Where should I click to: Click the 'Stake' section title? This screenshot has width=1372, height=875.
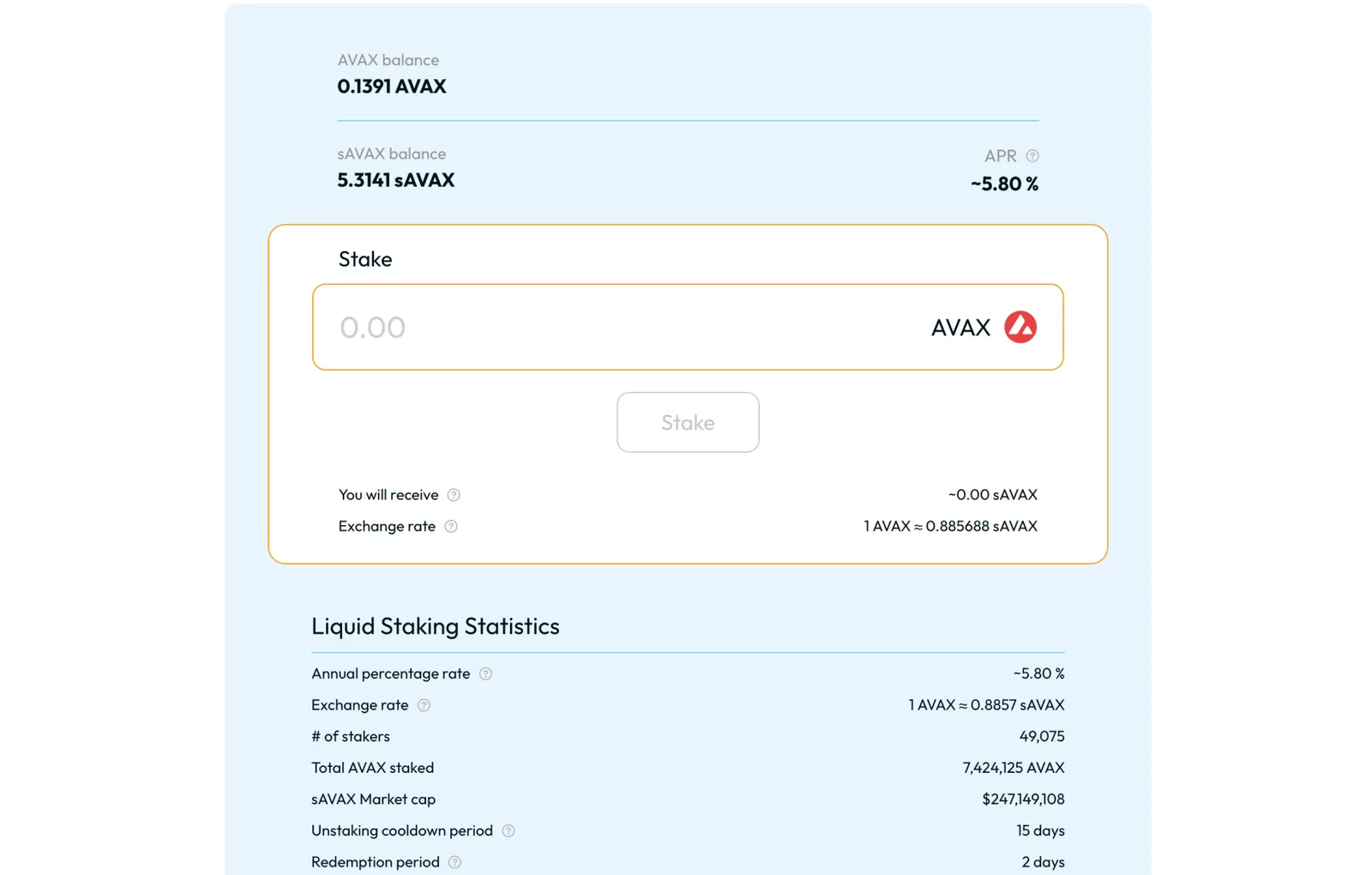(x=365, y=259)
